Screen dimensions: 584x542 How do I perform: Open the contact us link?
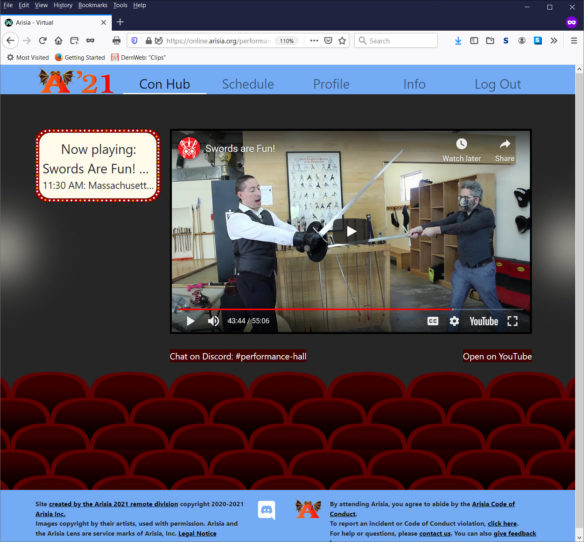click(435, 533)
